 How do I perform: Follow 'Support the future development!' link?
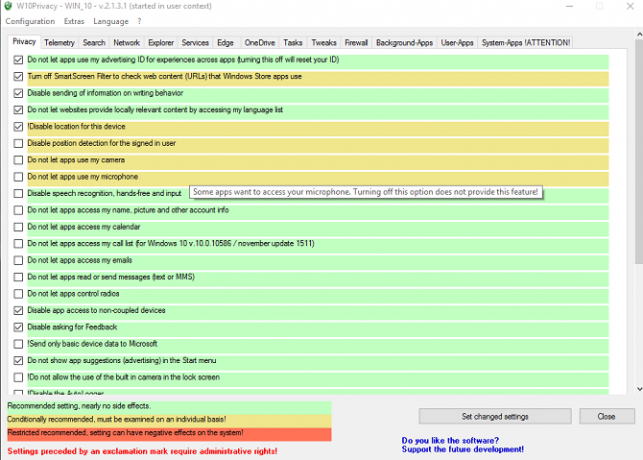click(x=463, y=449)
